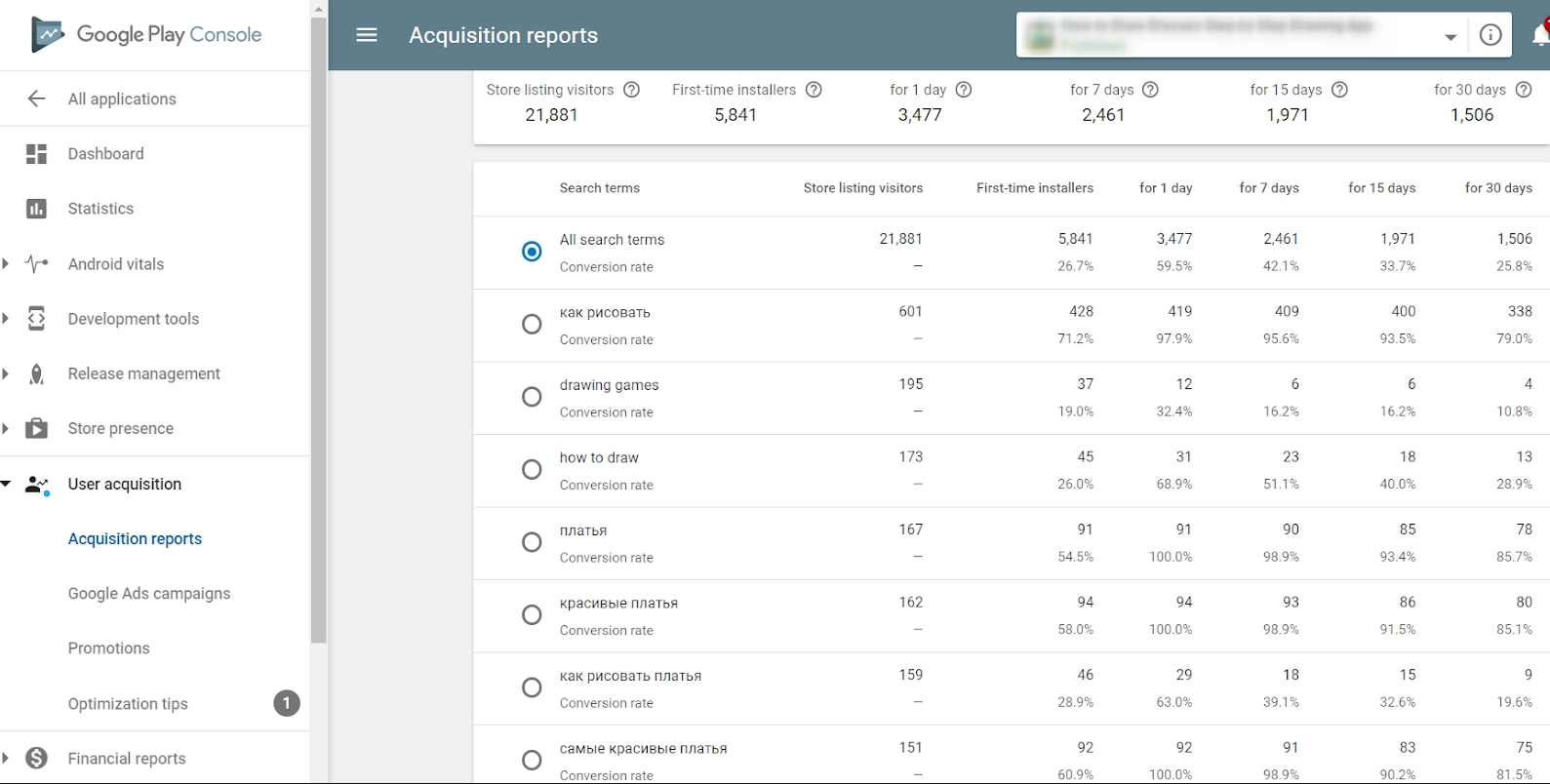Click the Financial reports dollar icon
Screen dimensions: 1550x784
pos(36,758)
